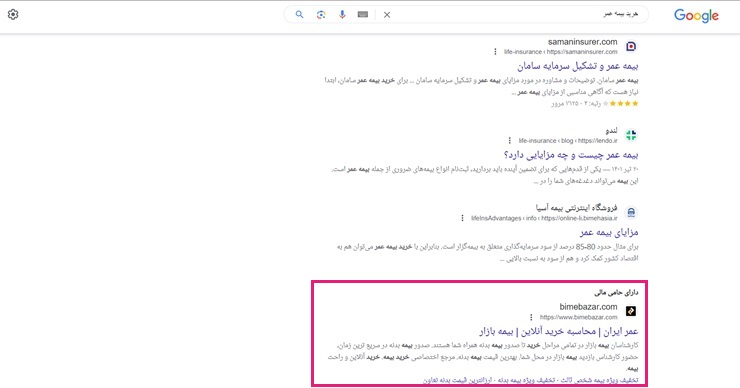Open sponsored result title 'عمر ایران | محاسبه خرید آنلاین | بیمه بازار'
This screenshot has width=740, height=388.
559,331
